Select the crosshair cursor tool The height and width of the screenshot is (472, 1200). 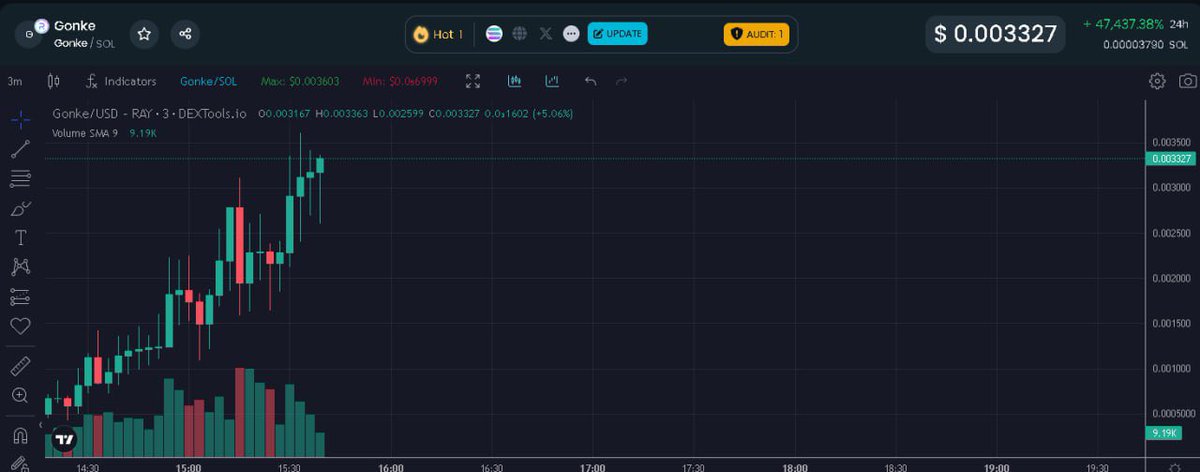click(20, 120)
